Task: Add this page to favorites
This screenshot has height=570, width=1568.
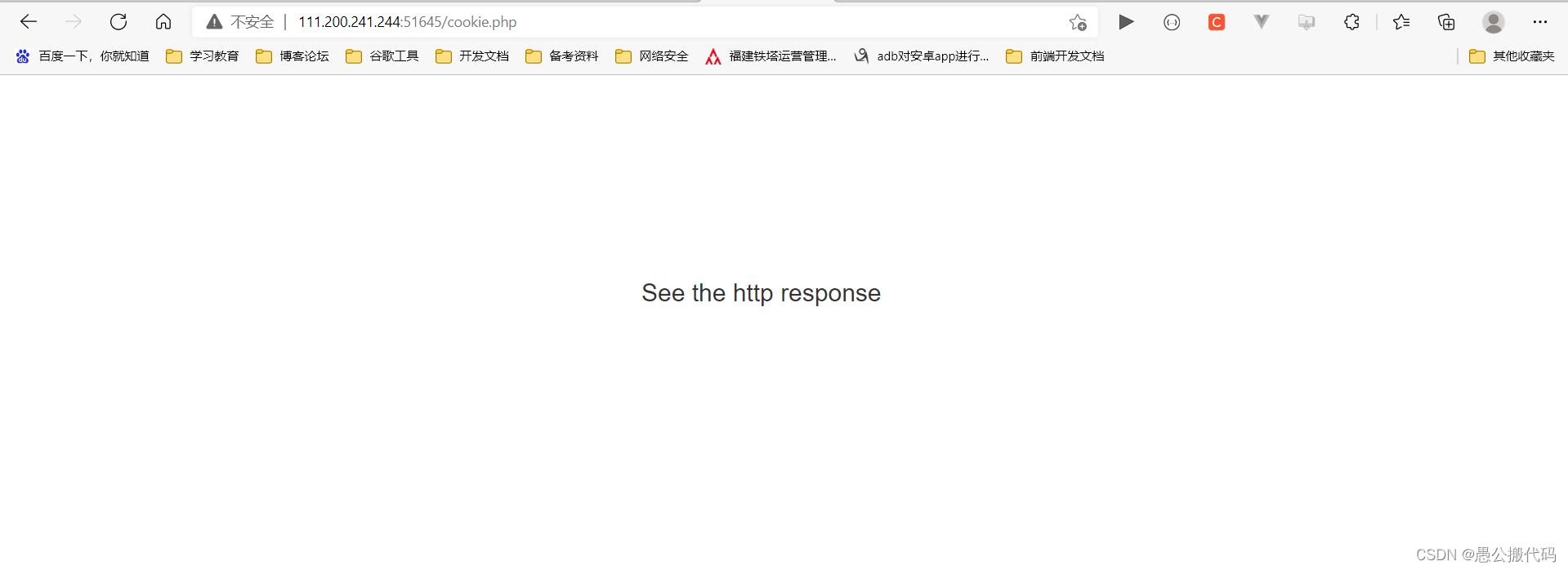Action: pos(1078,22)
